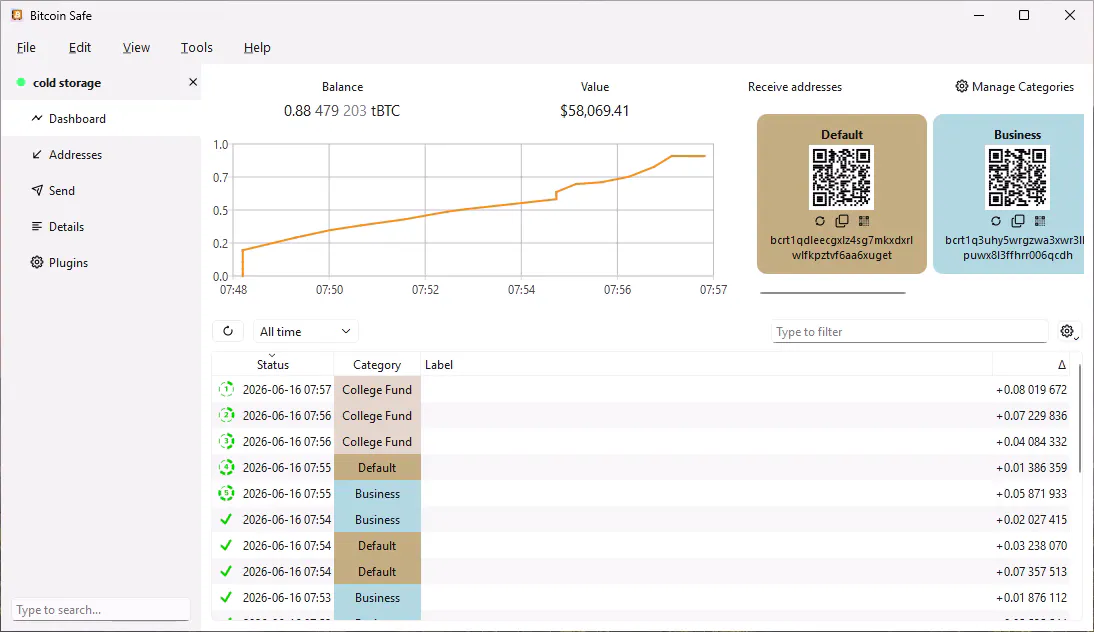Select the College Fund category on +0.08 019 672 row
The height and width of the screenshot is (632, 1094).
click(x=377, y=389)
